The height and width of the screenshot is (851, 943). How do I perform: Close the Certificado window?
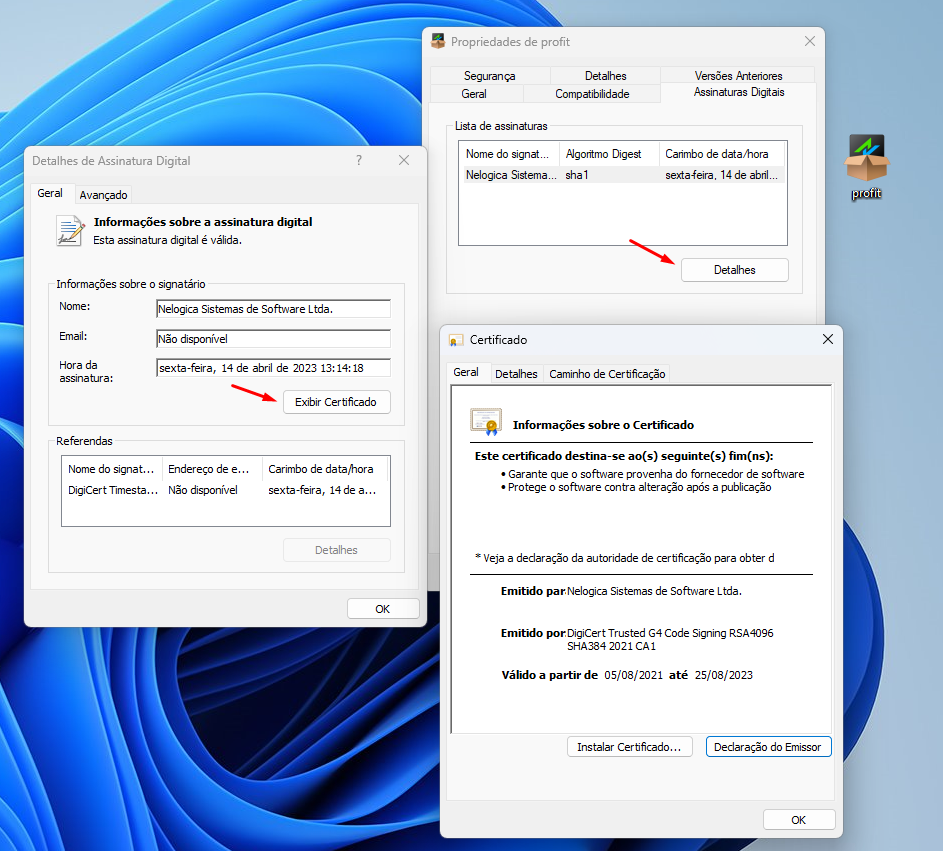tap(828, 339)
